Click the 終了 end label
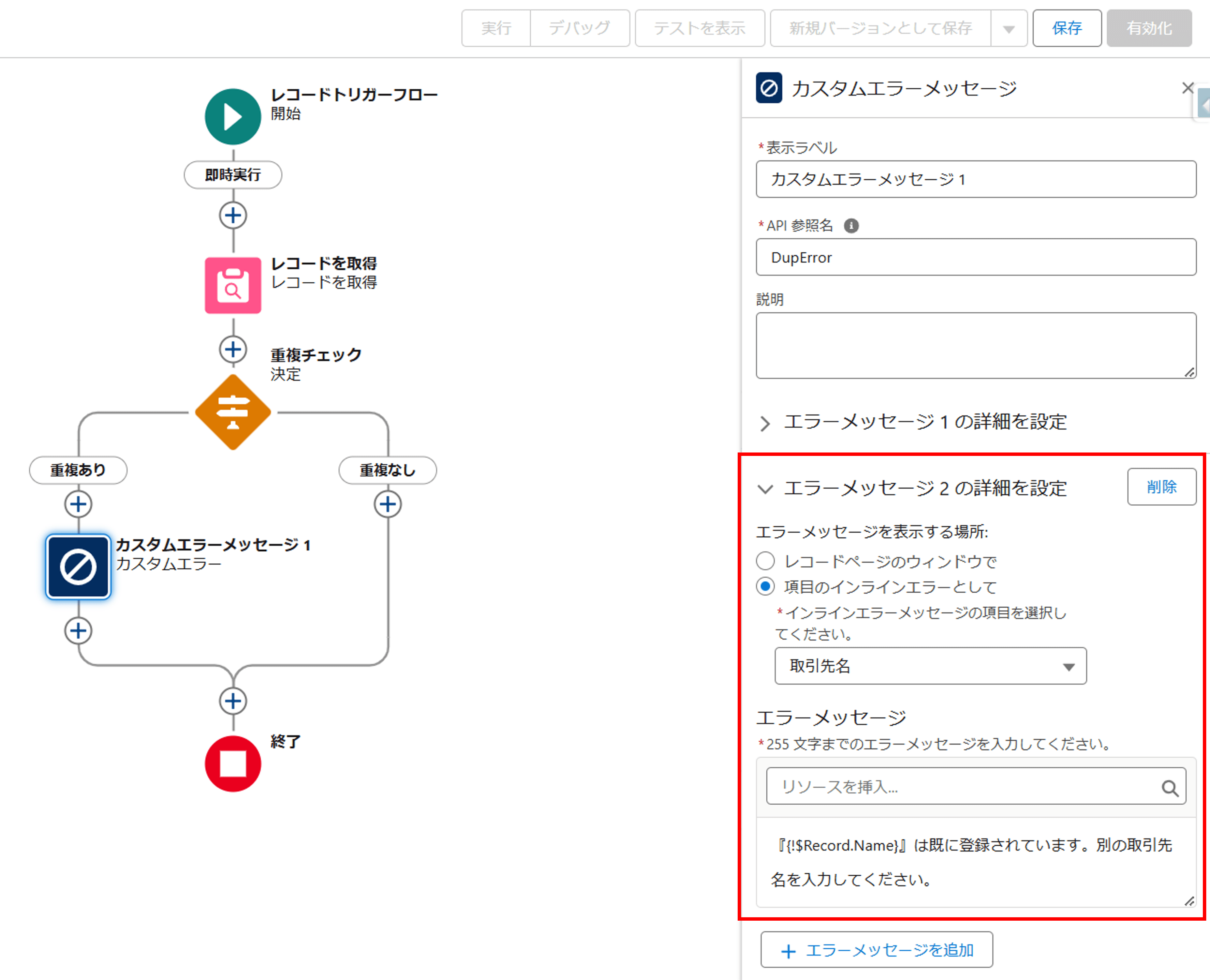Screen dimensions: 1210x980 coord(285,742)
